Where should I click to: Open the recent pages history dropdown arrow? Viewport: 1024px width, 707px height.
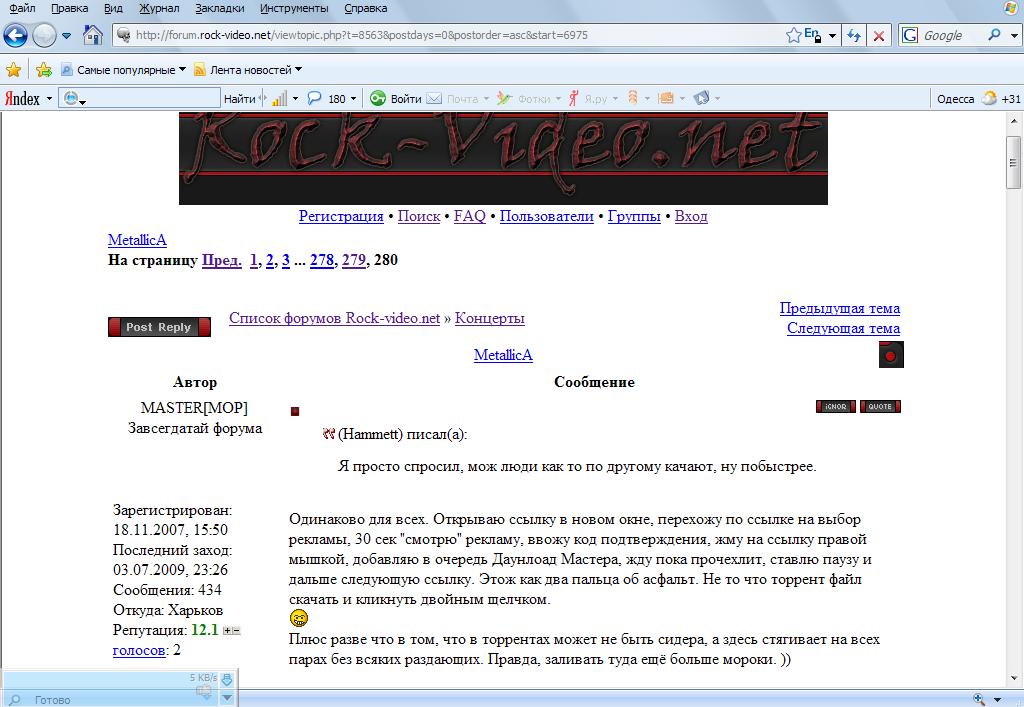[x=67, y=36]
